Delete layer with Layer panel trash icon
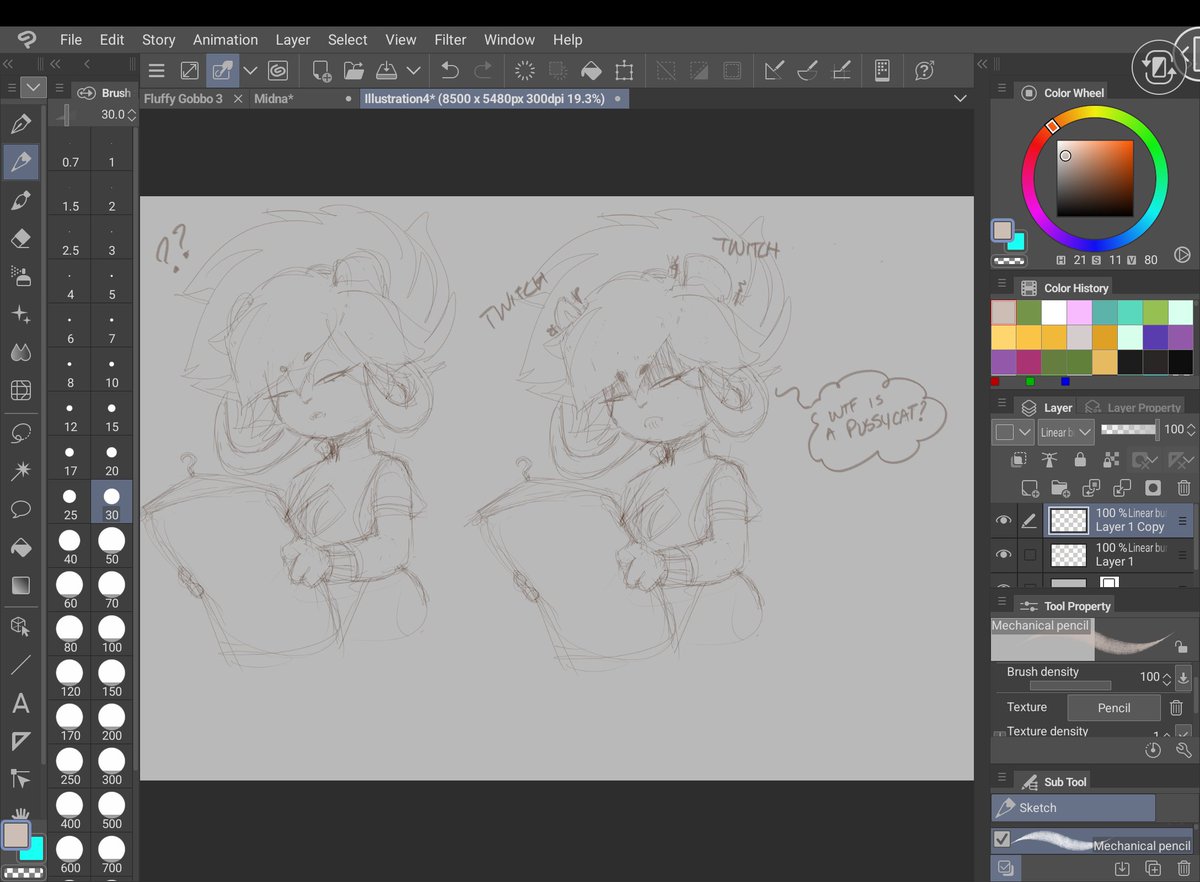Screen dimensions: 1200x882 click(x=1184, y=488)
